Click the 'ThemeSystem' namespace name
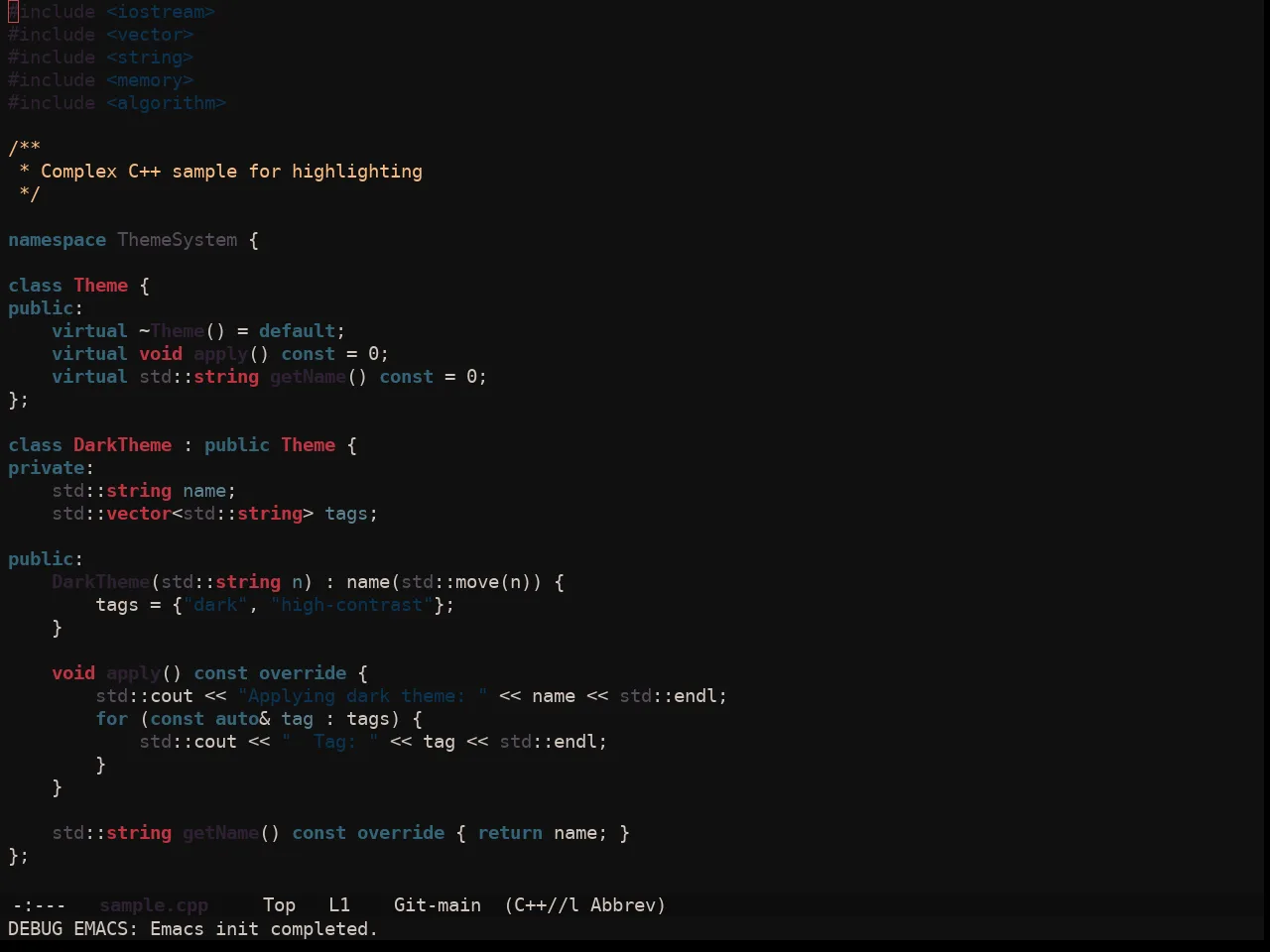Image resolution: width=1270 pixels, height=952 pixels. 178,240
